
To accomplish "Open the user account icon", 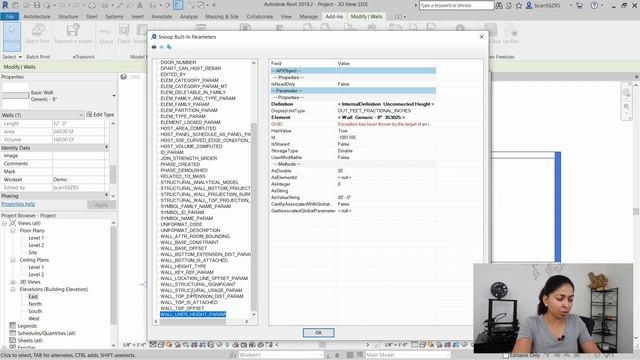I will pos(529,5).
